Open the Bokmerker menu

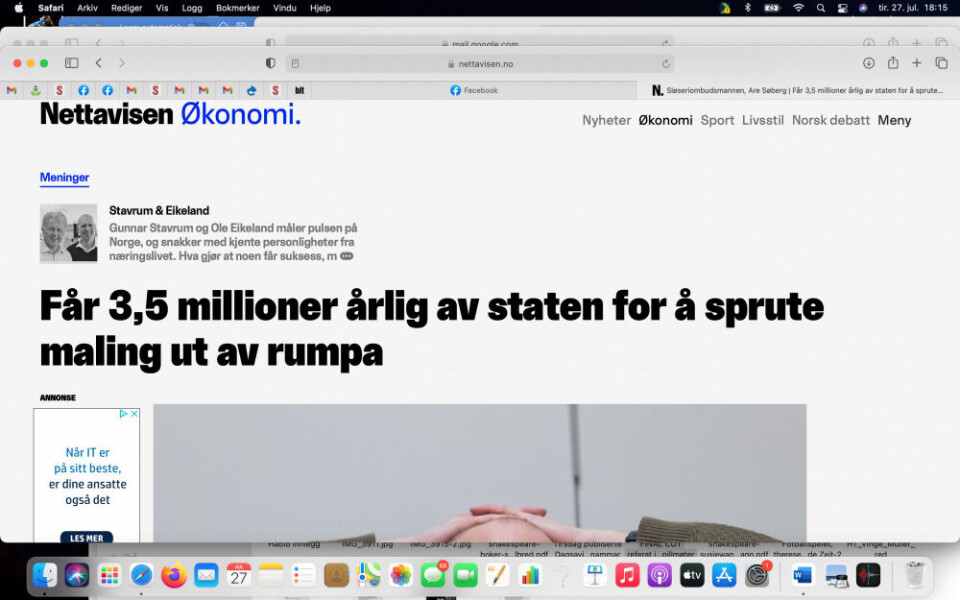tap(237, 8)
